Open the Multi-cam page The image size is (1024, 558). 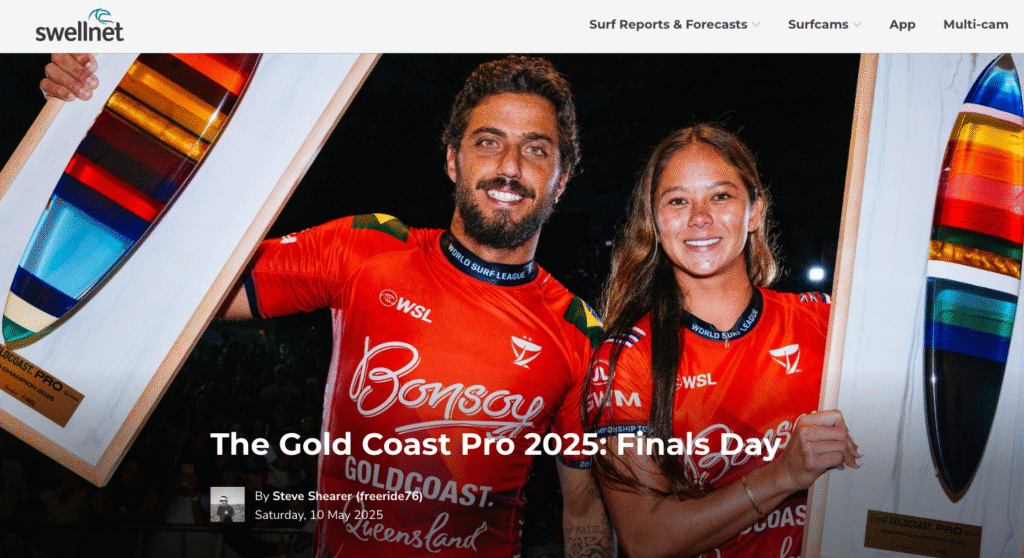point(976,24)
